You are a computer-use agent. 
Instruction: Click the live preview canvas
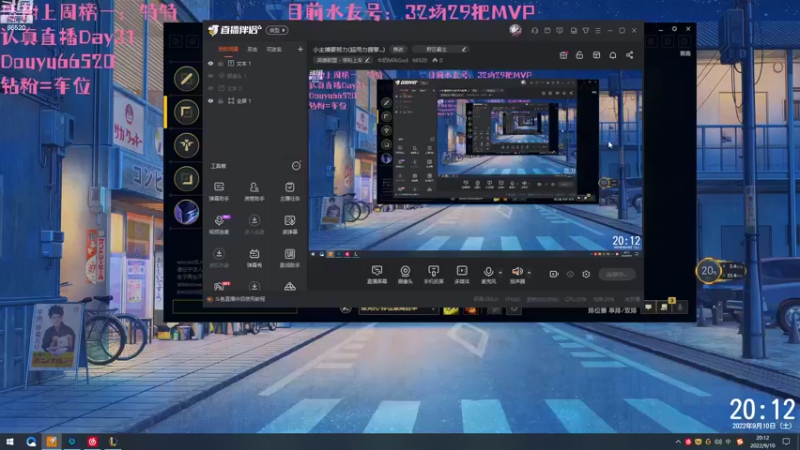click(476, 163)
